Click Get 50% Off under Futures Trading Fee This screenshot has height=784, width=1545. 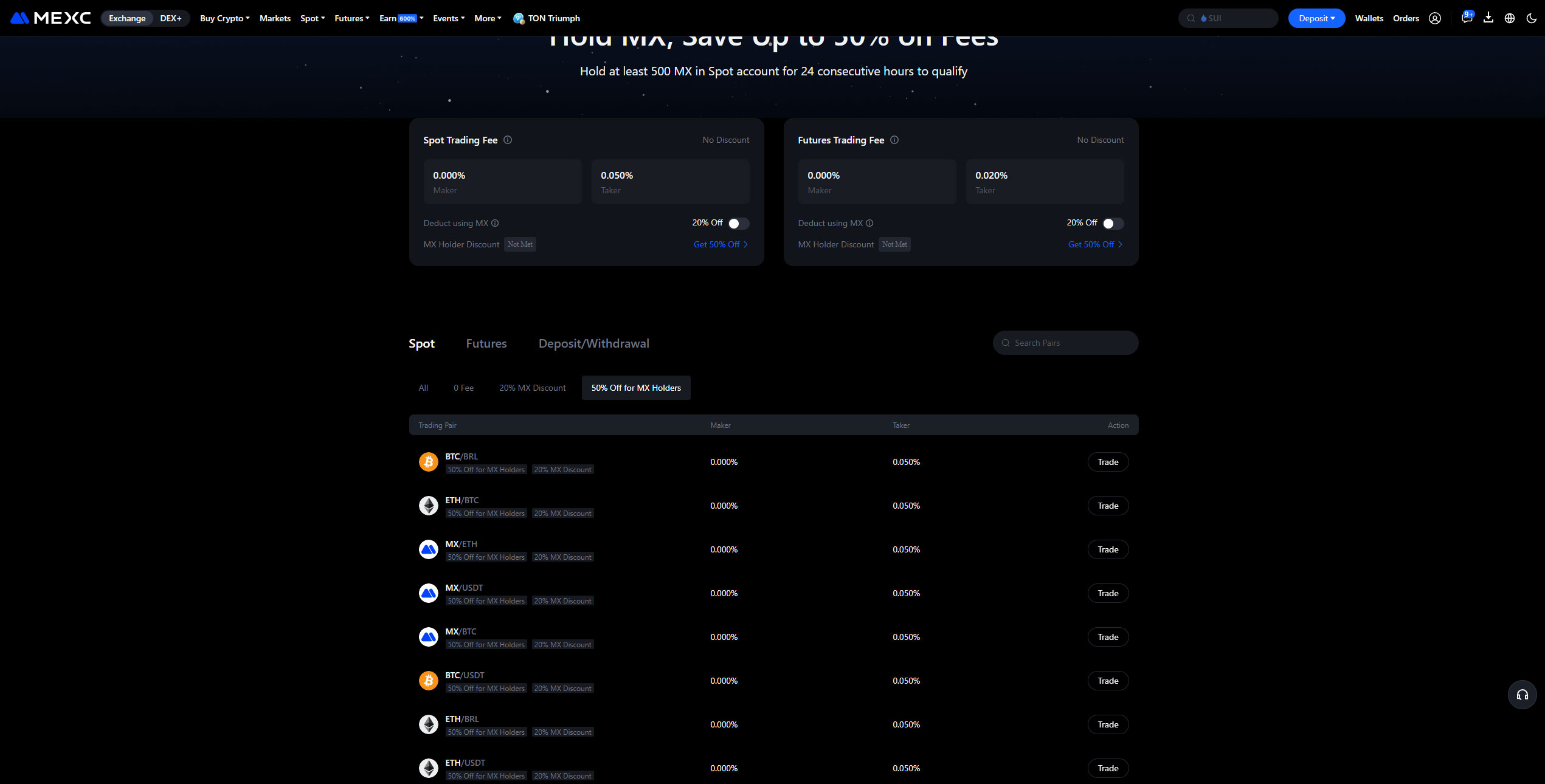[x=1096, y=244]
